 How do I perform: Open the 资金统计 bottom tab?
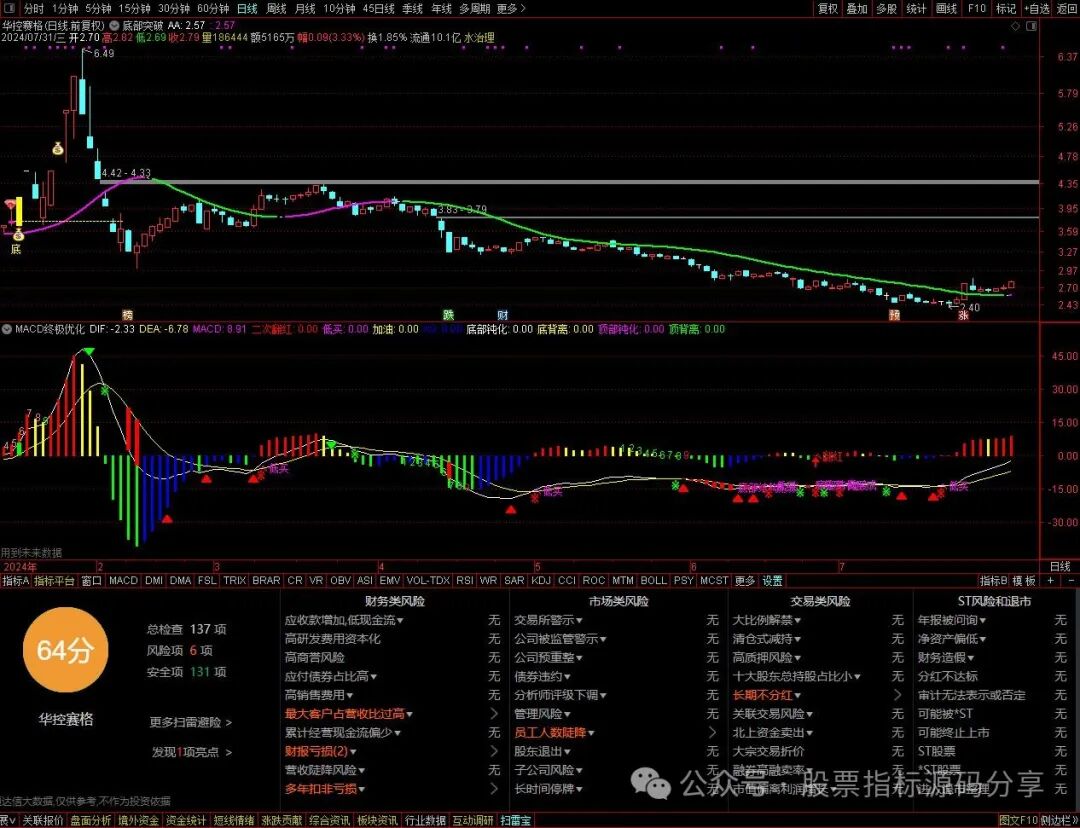tap(185, 820)
